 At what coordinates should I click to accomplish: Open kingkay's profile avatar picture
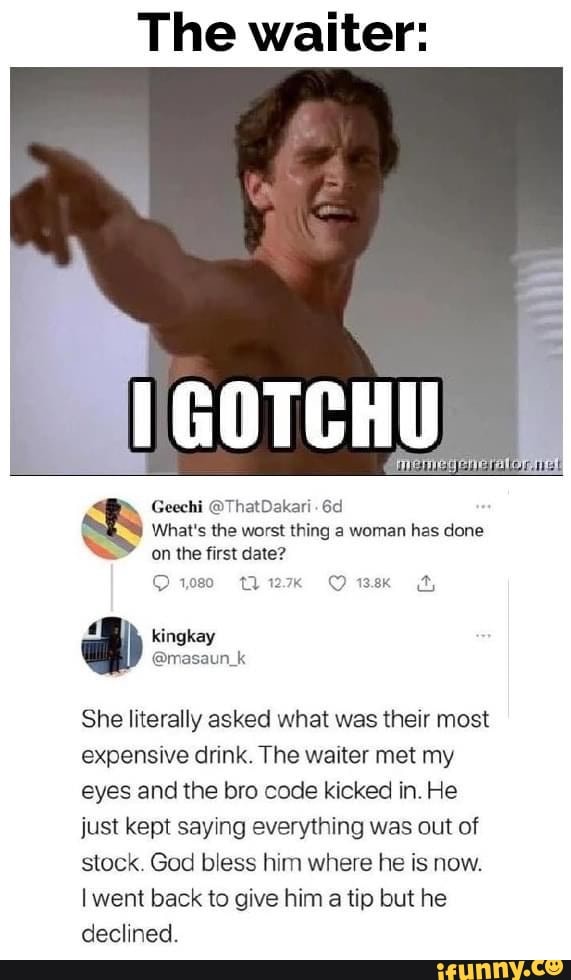point(112,646)
